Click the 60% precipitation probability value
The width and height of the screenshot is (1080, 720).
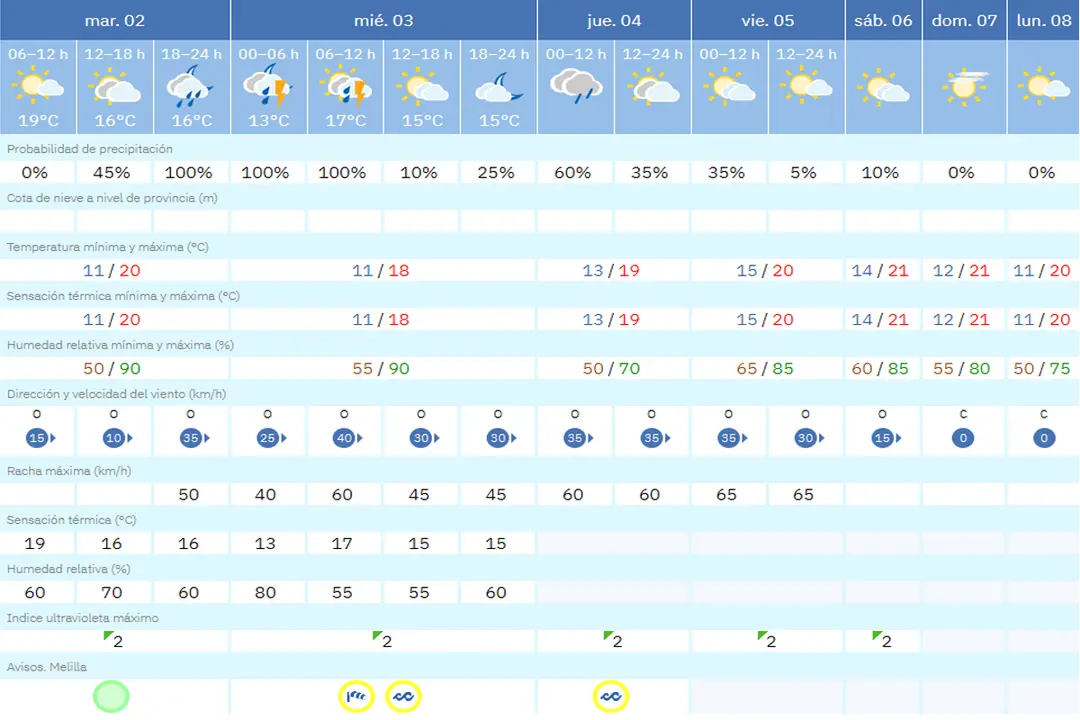pyautogui.click(x=572, y=172)
